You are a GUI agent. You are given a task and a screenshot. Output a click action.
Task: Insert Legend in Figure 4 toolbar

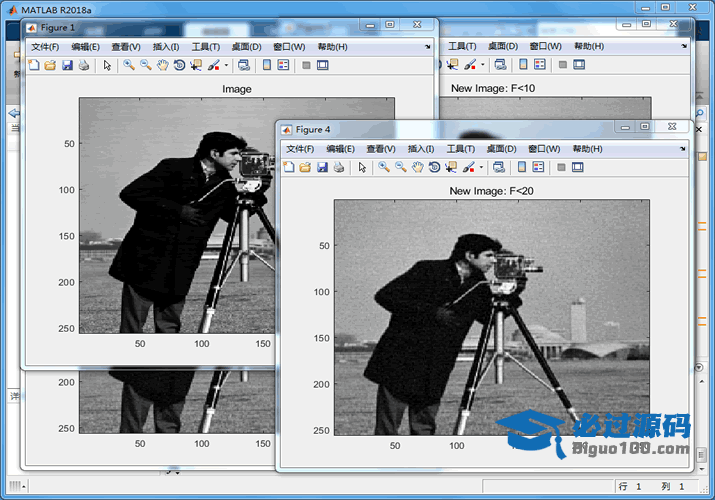click(538, 167)
